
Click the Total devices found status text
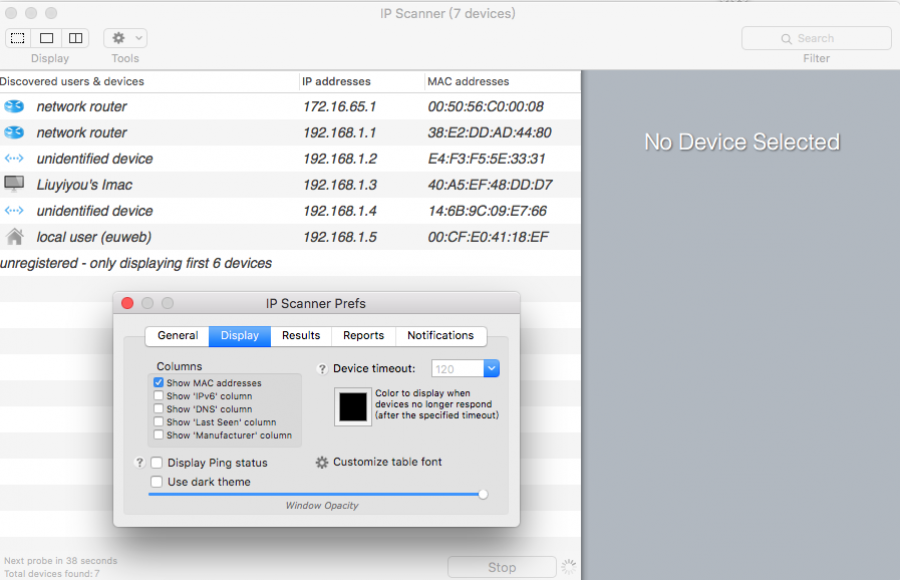coord(52,574)
